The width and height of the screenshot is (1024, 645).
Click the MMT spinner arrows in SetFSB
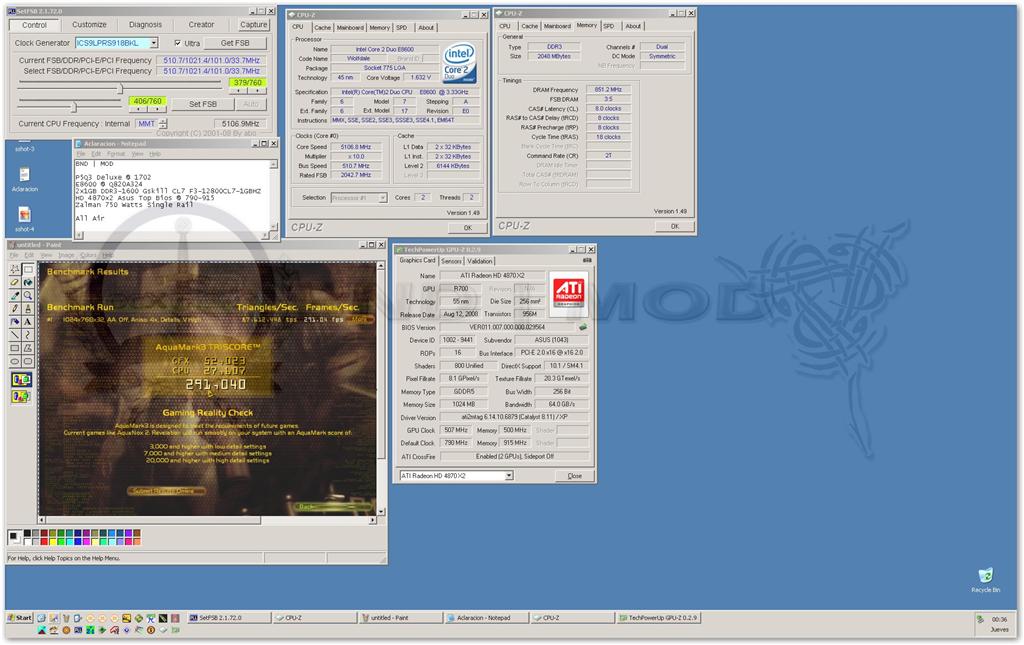[x=163, y=123]
